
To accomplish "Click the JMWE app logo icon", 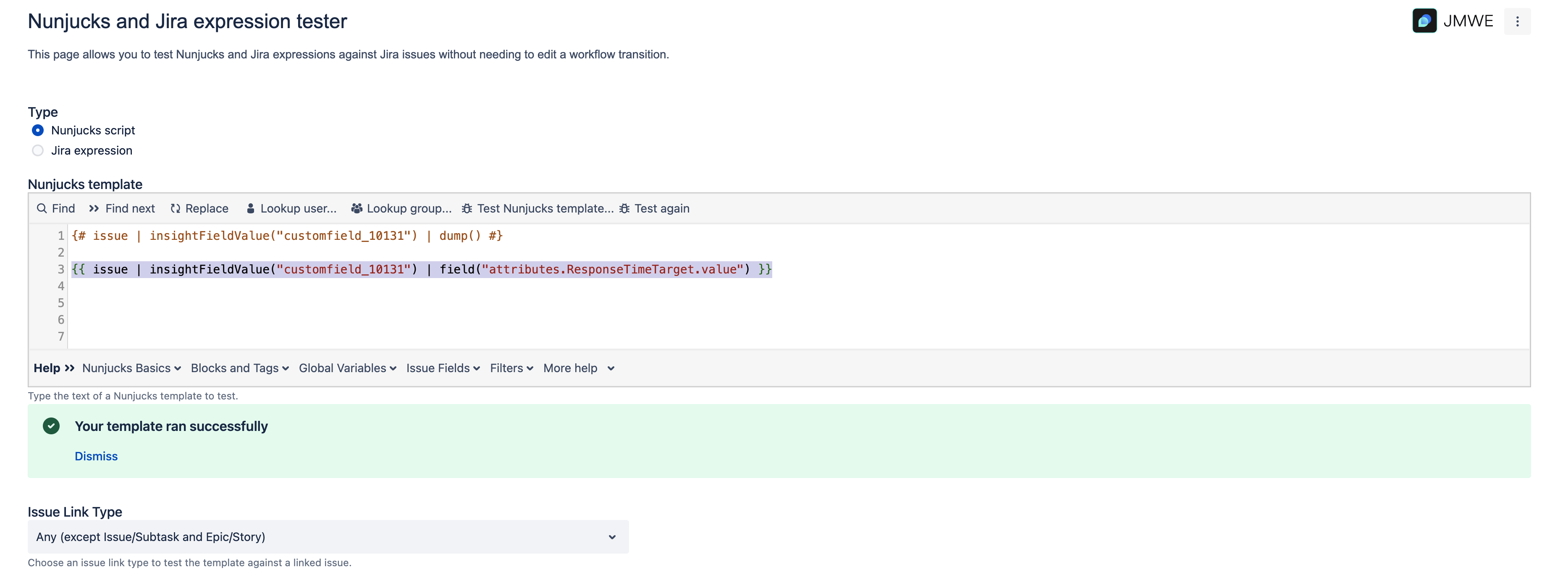I will click(1424, 21).
